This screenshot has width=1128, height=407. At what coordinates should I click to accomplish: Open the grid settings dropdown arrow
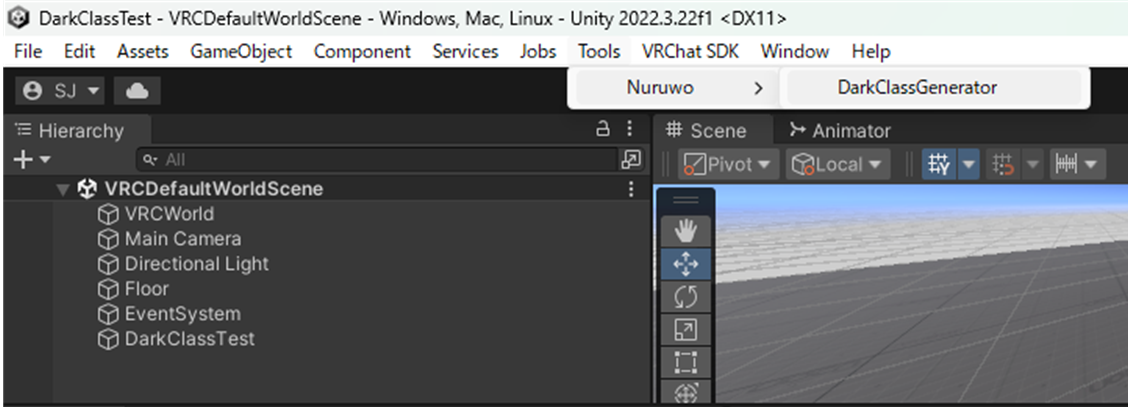(968, 165)
